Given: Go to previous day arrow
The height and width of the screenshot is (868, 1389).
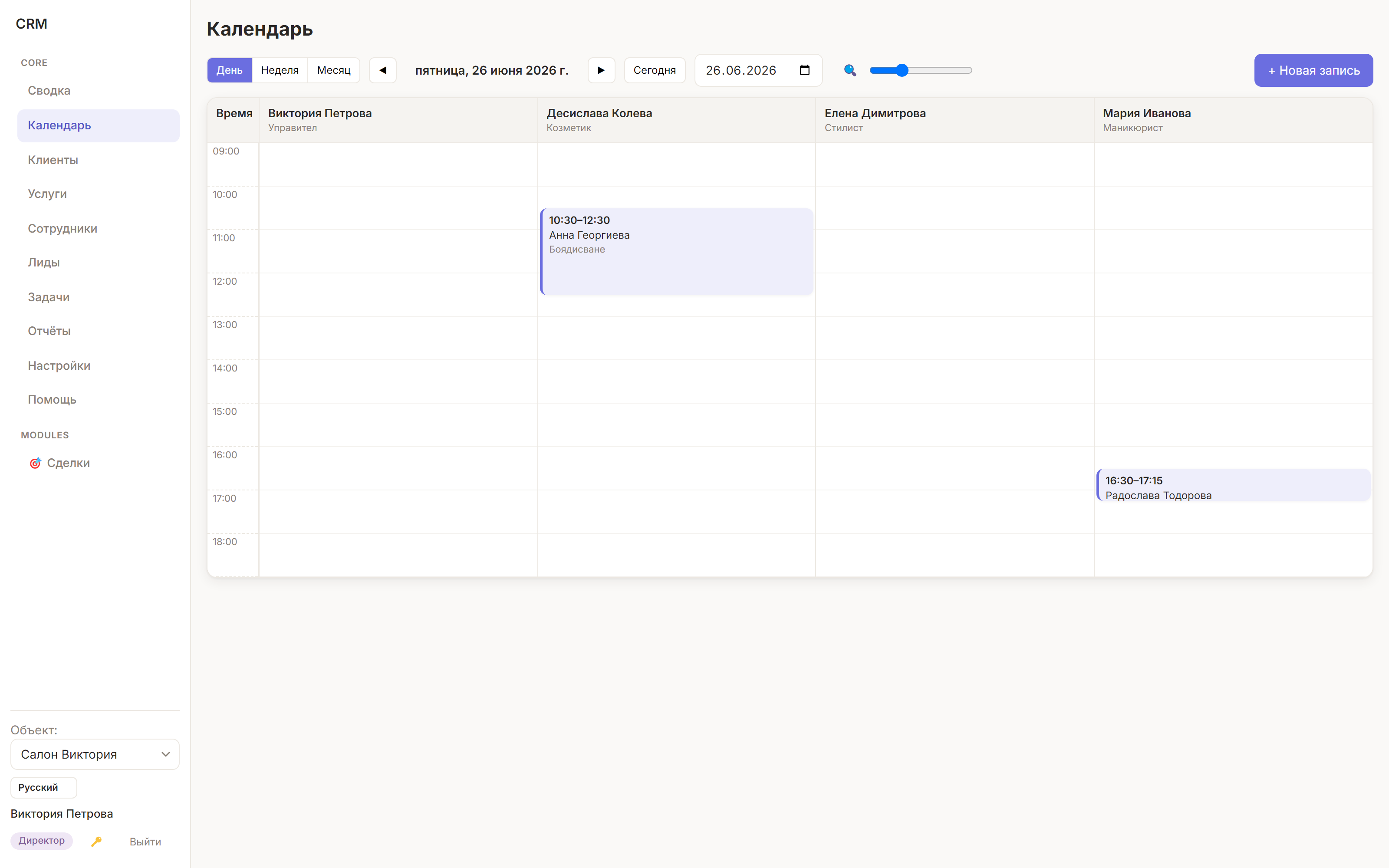Looking at the screenshot, I should pos(382,70).
